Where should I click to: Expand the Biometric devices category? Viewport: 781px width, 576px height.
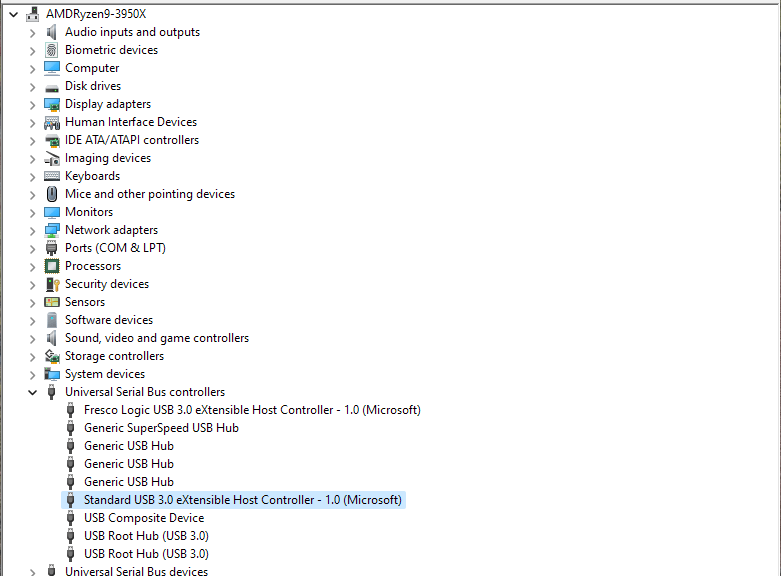pyautogui.click(x=32, y=51)
